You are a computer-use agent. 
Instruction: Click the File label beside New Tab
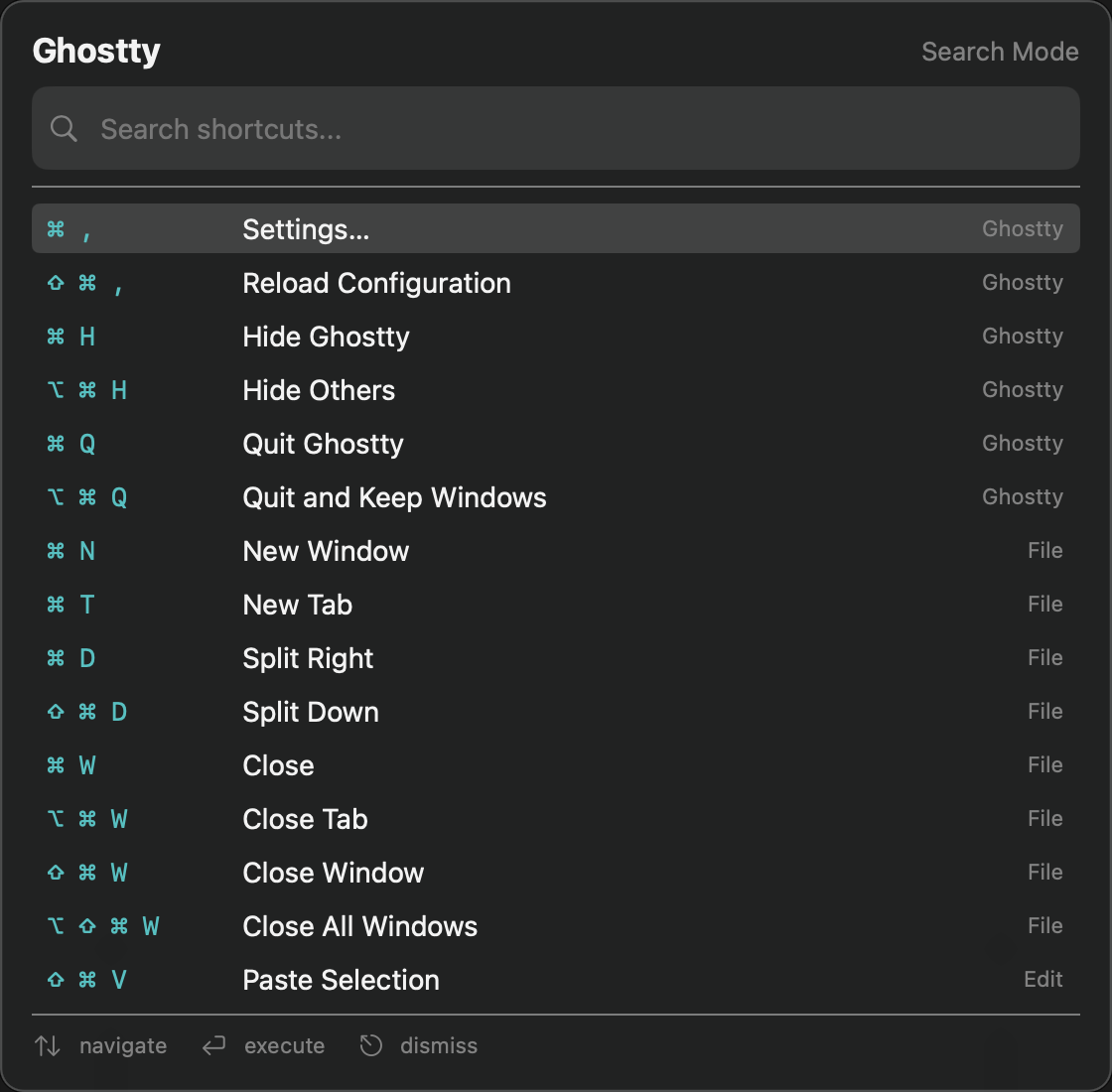[1044, 604]
